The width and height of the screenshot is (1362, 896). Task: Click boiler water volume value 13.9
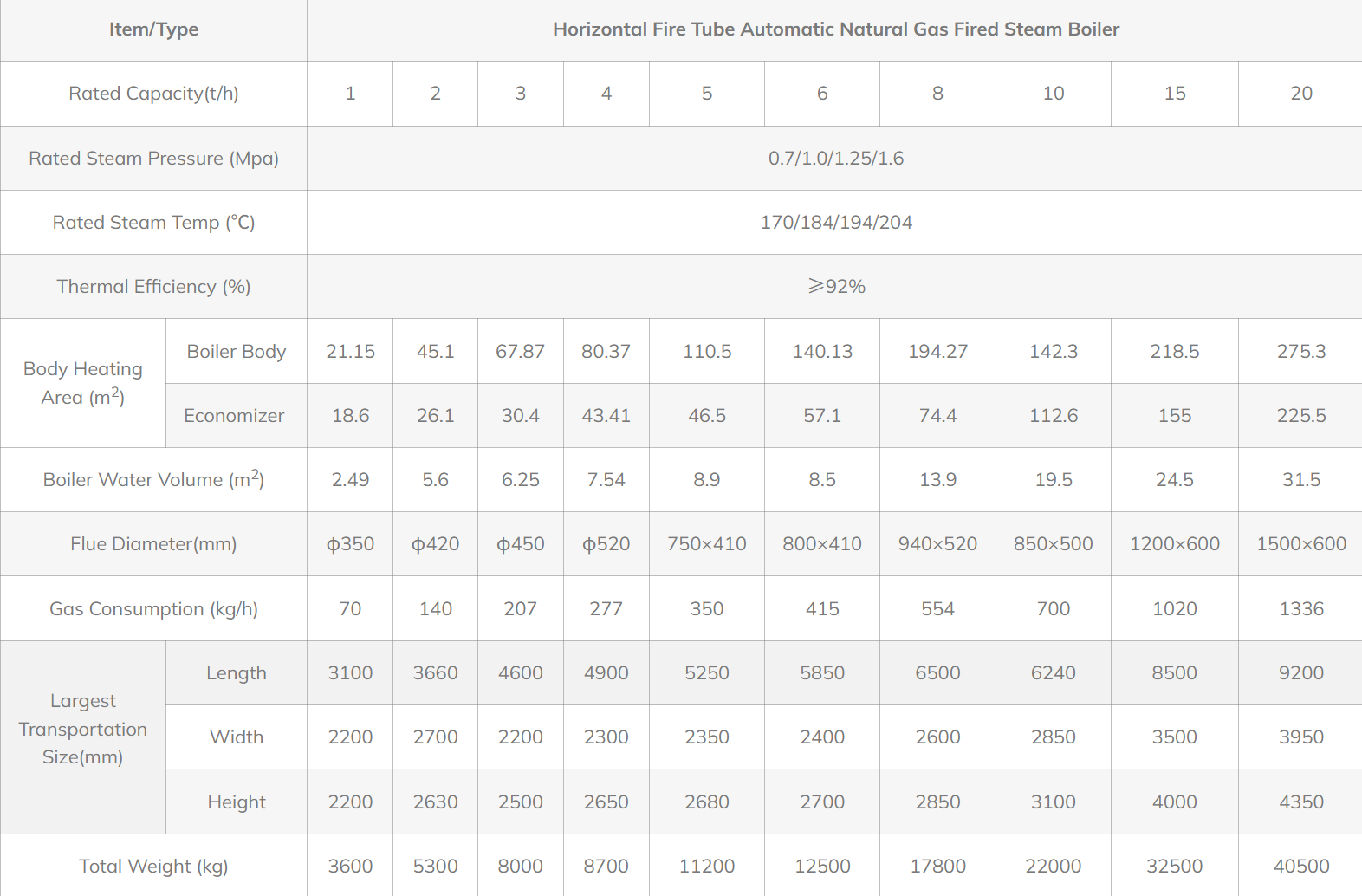pos(937,480)
